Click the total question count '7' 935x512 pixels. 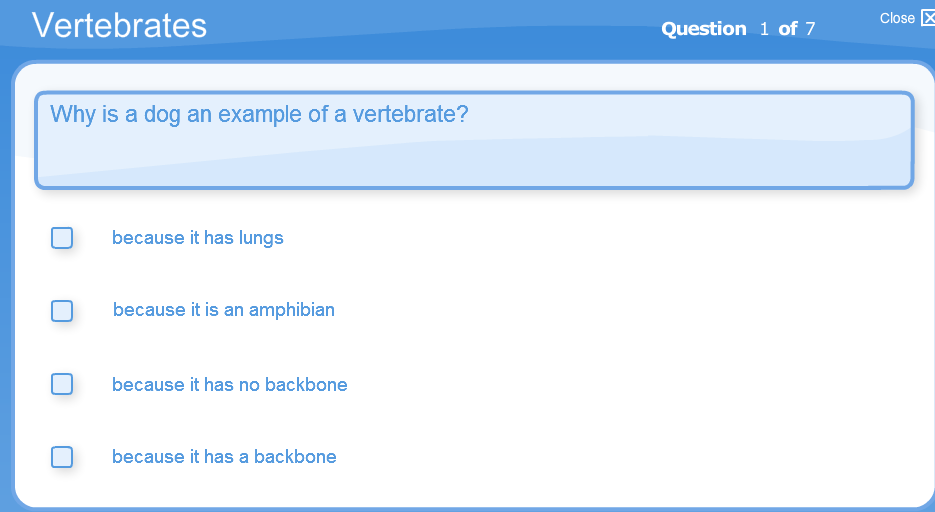tap(810, 29)
